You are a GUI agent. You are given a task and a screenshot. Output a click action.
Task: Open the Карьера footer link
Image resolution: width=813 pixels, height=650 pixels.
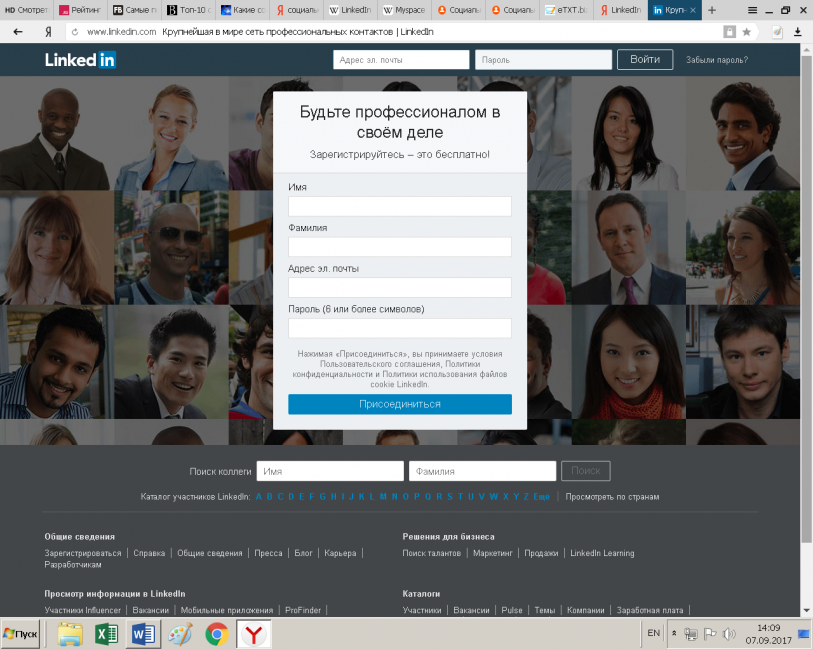click(x=340, y=553)
